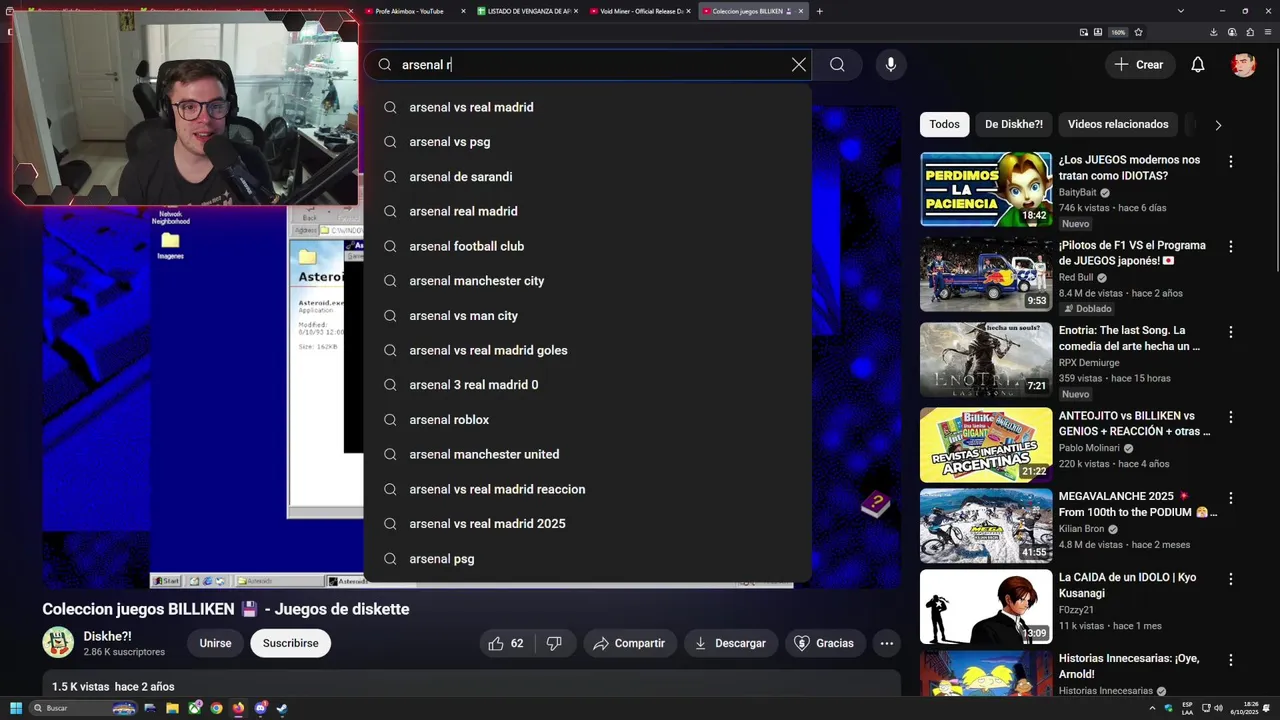Image resolution: width=1280 pixels, height=720 pixels.
Task: Click the Unirse button
Action: click(x=215, y=643)
